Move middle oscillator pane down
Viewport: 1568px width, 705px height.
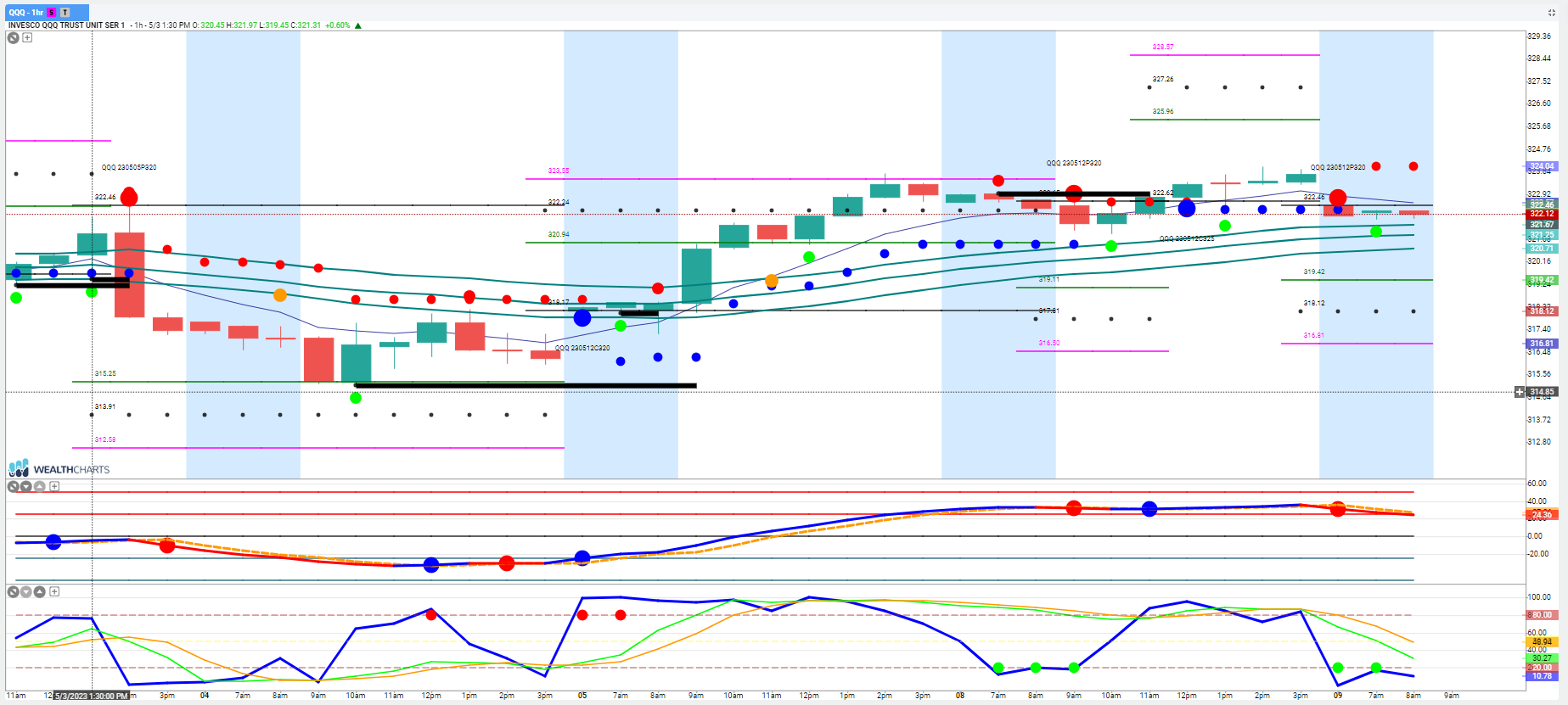pyautogui.click(x=26, y=486)
